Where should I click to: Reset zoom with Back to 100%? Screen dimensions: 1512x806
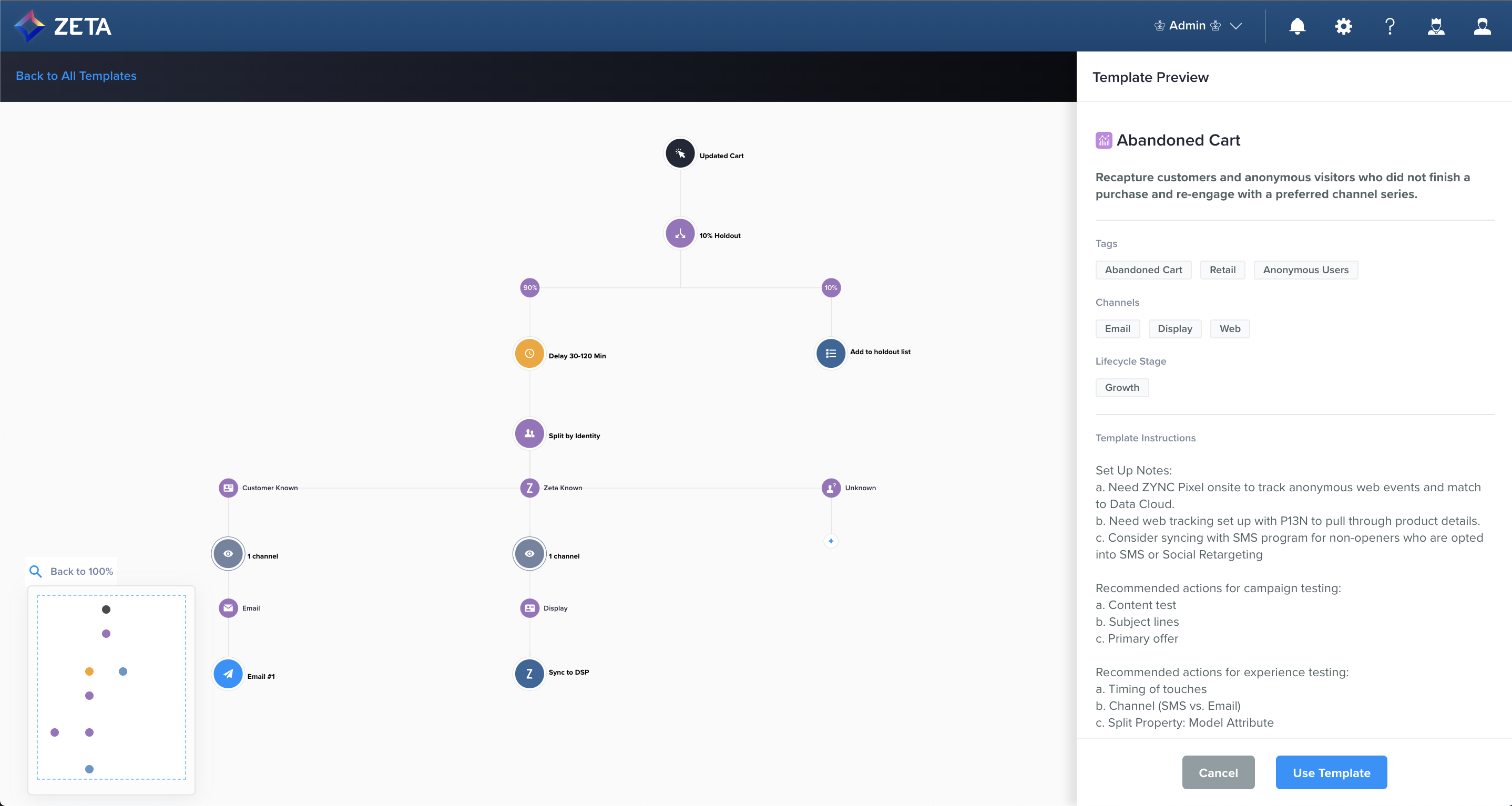71,571
